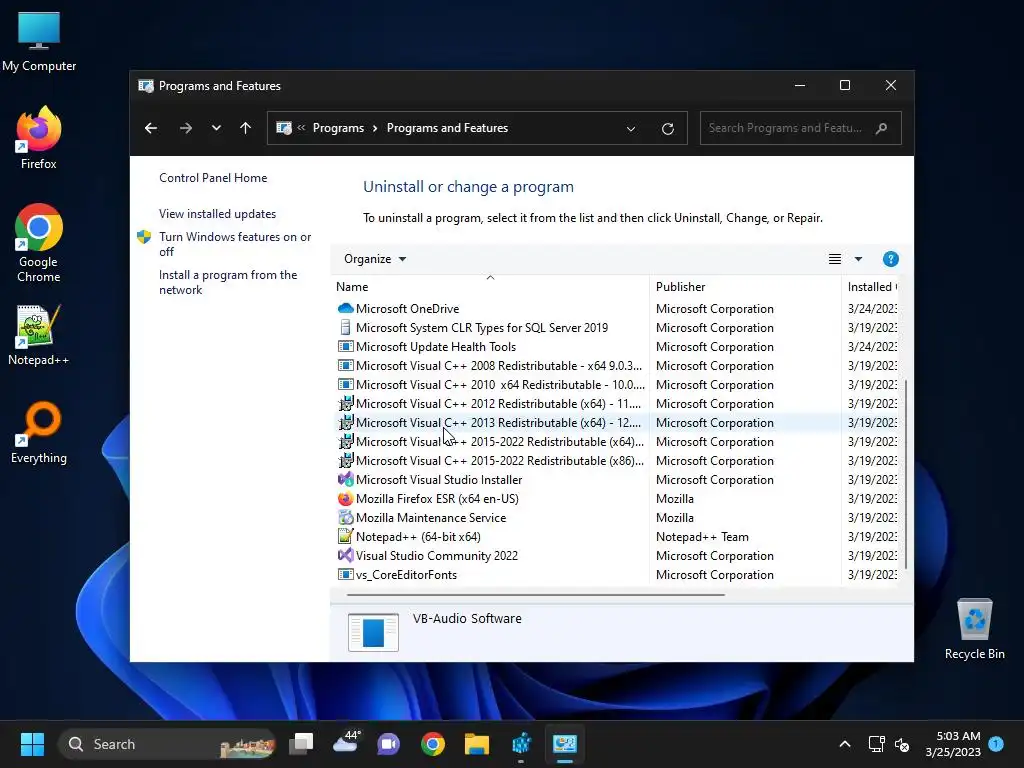Open Control Panel Home link
Screen dimensions: 1024x768
pyautogui.click(x=213, y=178)
